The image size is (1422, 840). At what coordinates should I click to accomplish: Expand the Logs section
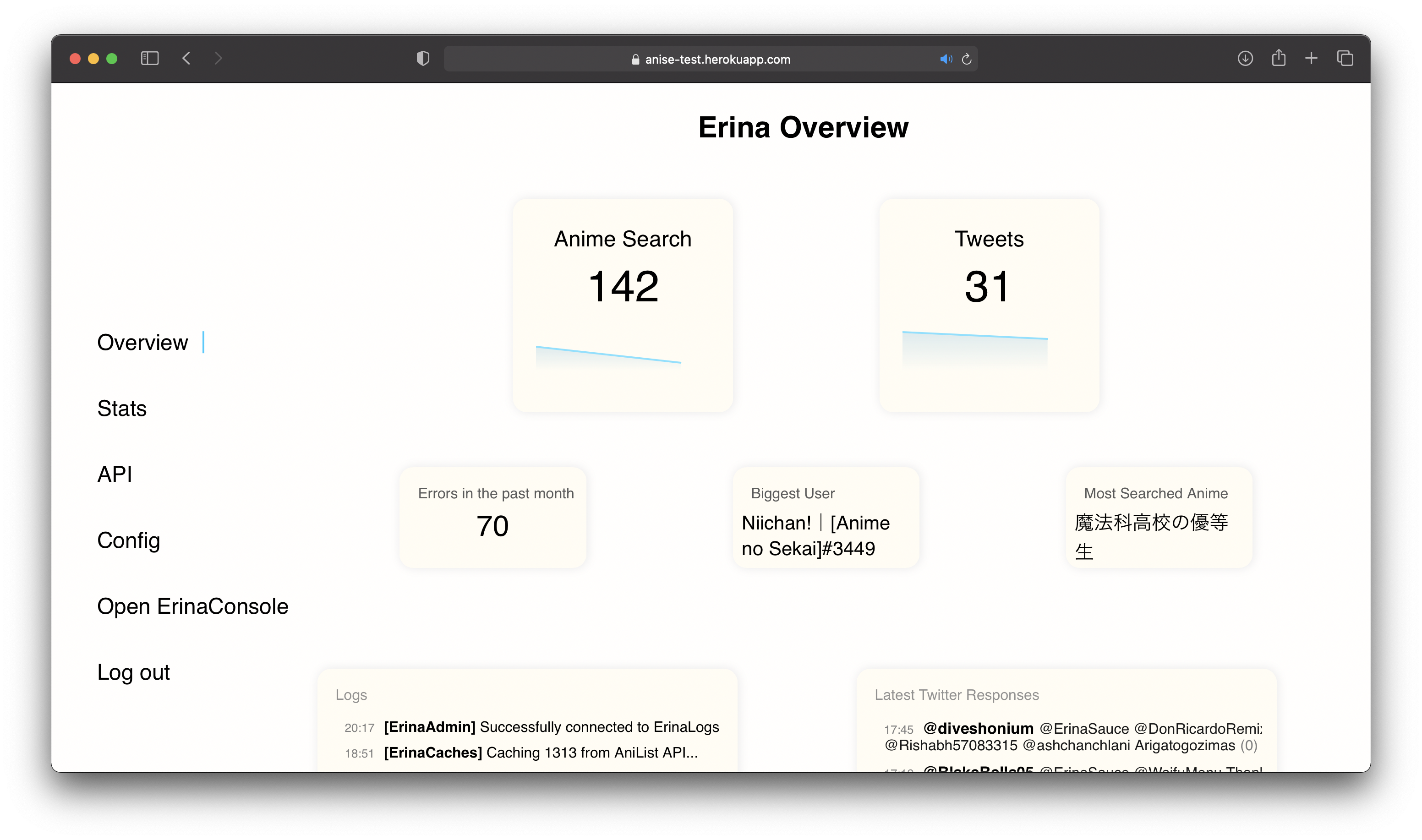[x=352, y=694]
